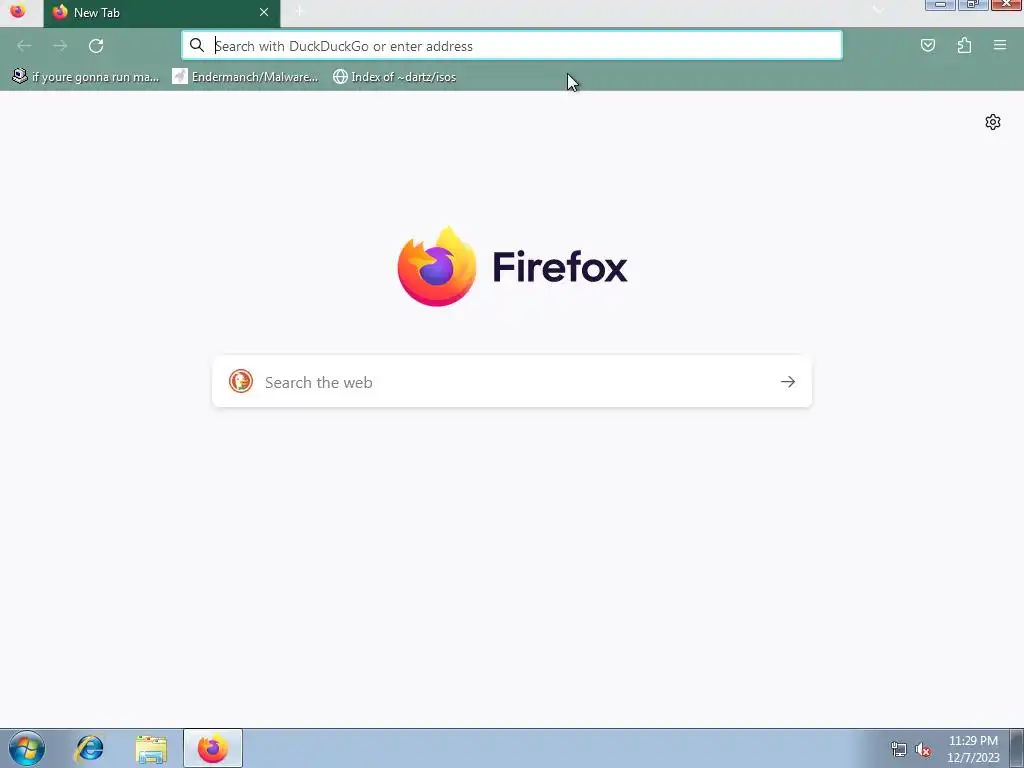The width and height of the screenshot is (1024, 768).
Task: Click the Firefox taskbar button
Action: pos(213,748)
